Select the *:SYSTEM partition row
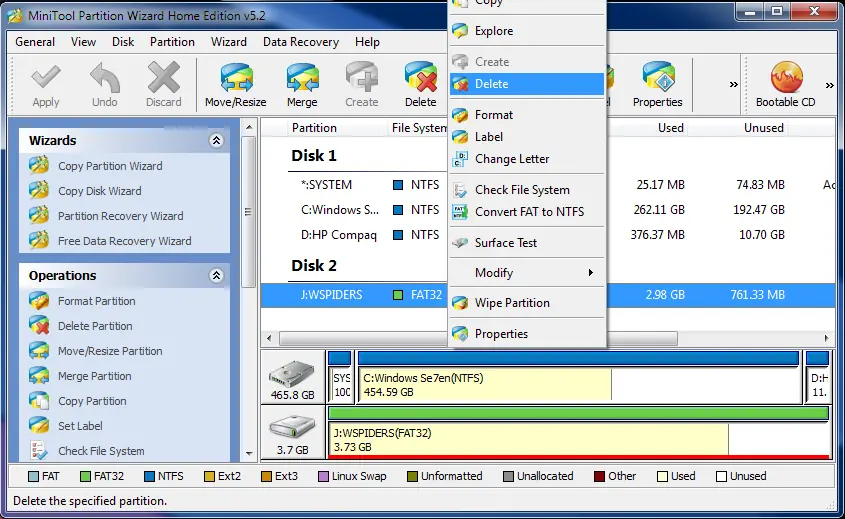This screenshot has width=845, height=519. [548, 185]
